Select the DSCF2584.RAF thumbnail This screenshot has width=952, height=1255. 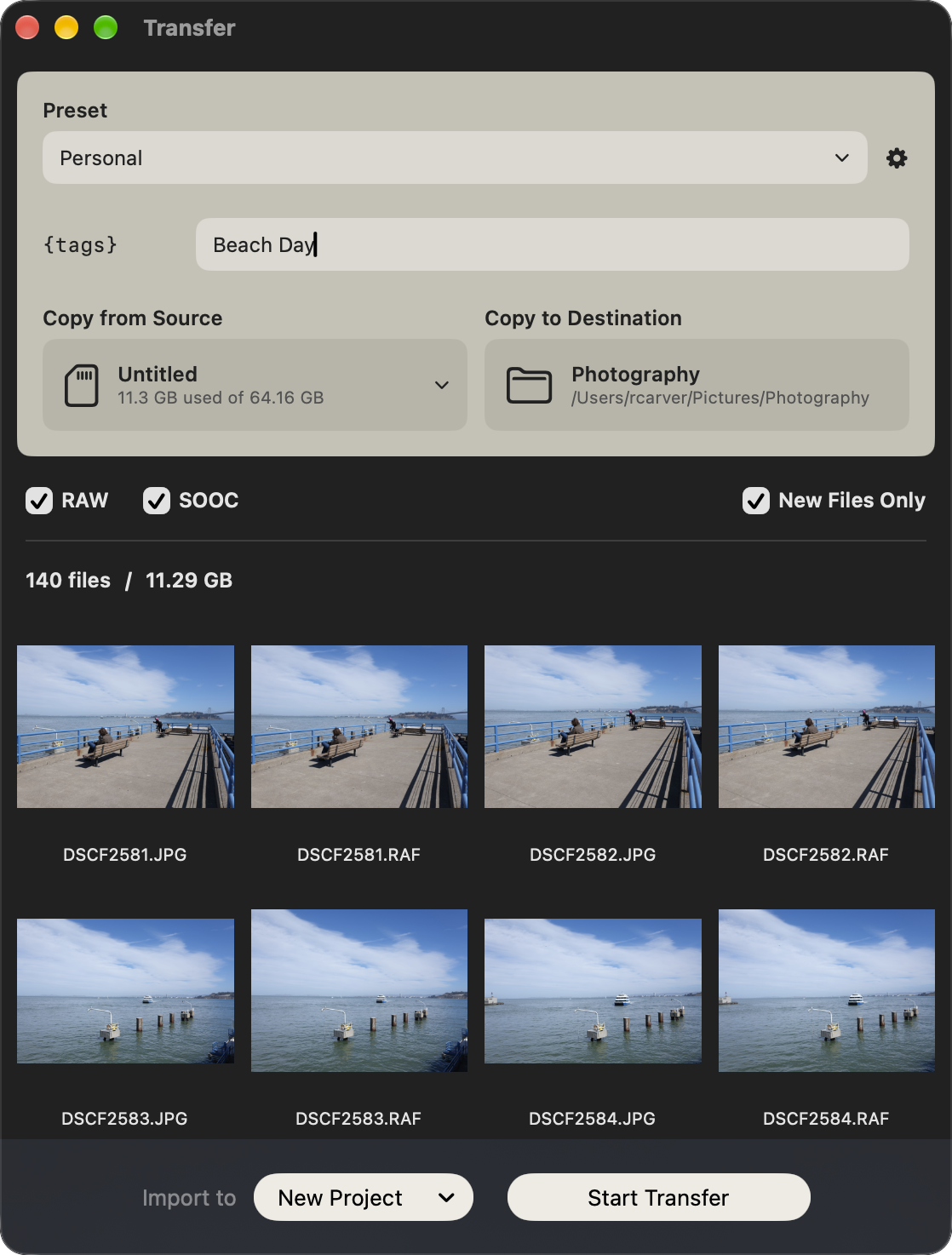827,991
